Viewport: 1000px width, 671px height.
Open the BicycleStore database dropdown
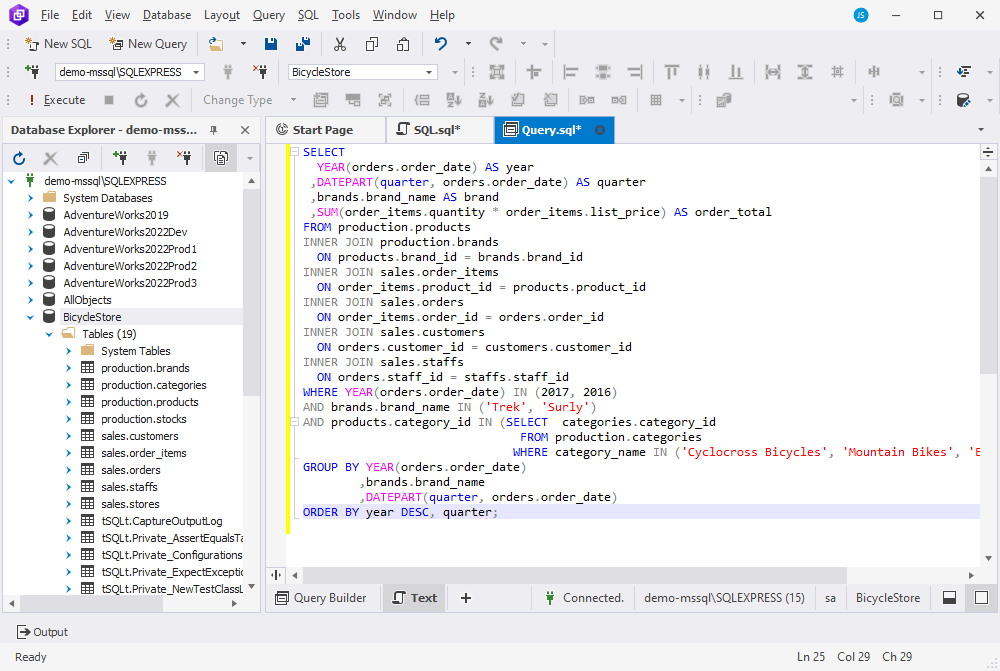pyautogui.click(x=430, y=72)
